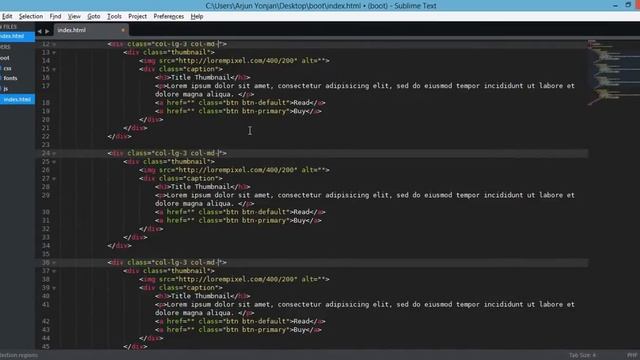Click the lorempixel URL on line 26

238,170
